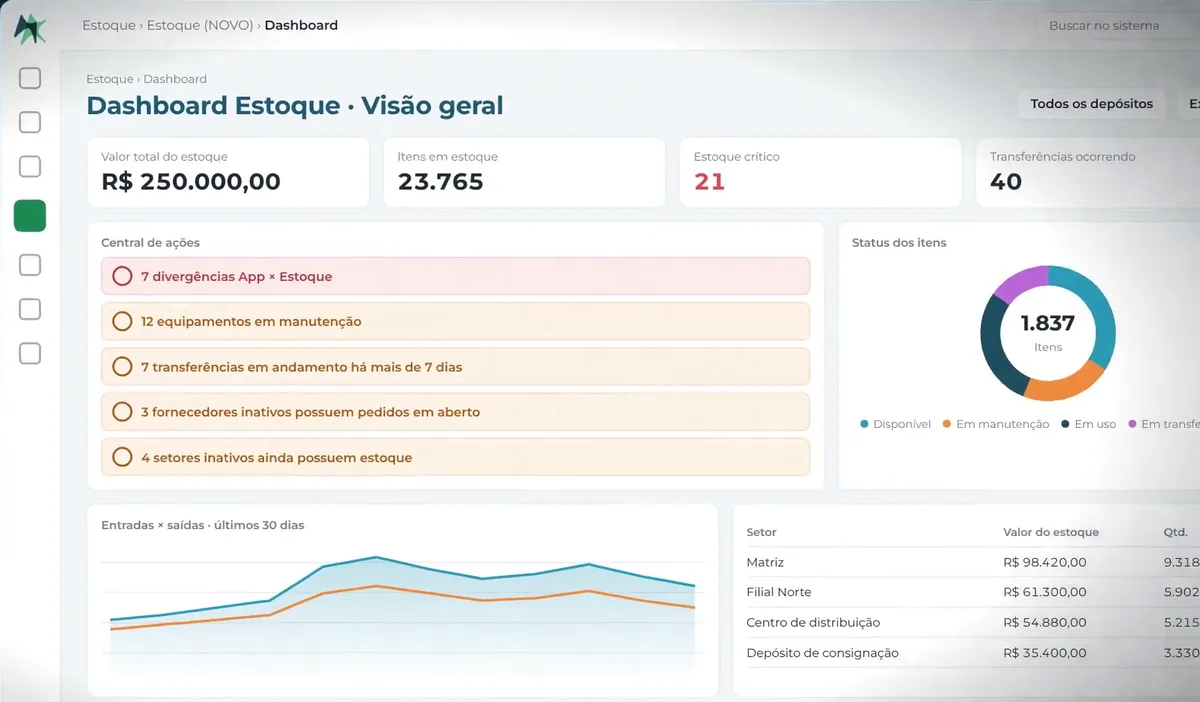1200x702 pixels.
Task: Select the Filial Norte table row
Action: [973, 592]
